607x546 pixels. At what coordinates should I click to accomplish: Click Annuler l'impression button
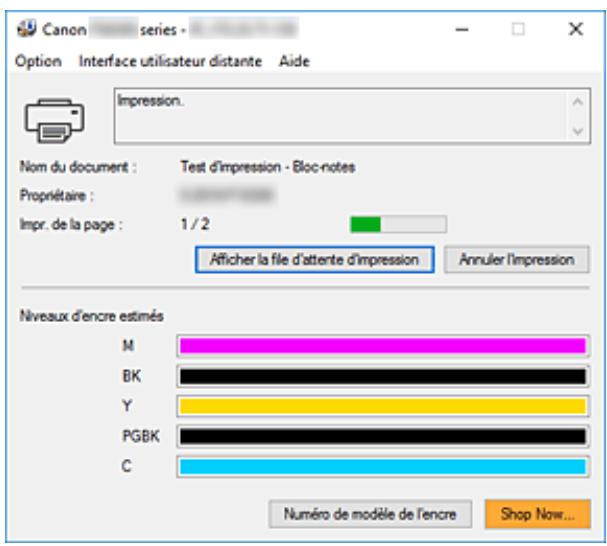(x=517, y=260)
